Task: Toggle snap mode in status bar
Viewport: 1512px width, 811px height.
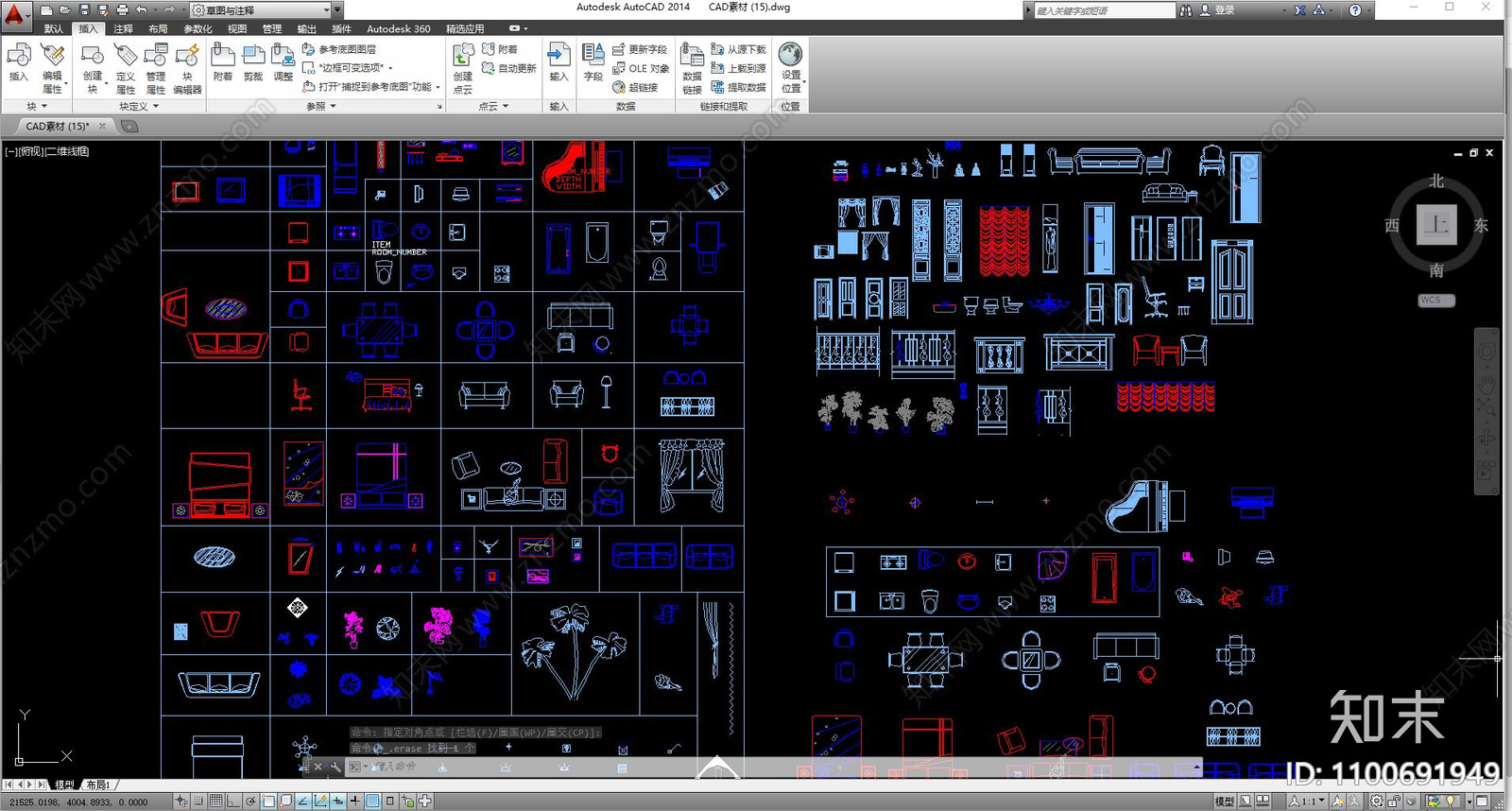Action: coord(198,802)
